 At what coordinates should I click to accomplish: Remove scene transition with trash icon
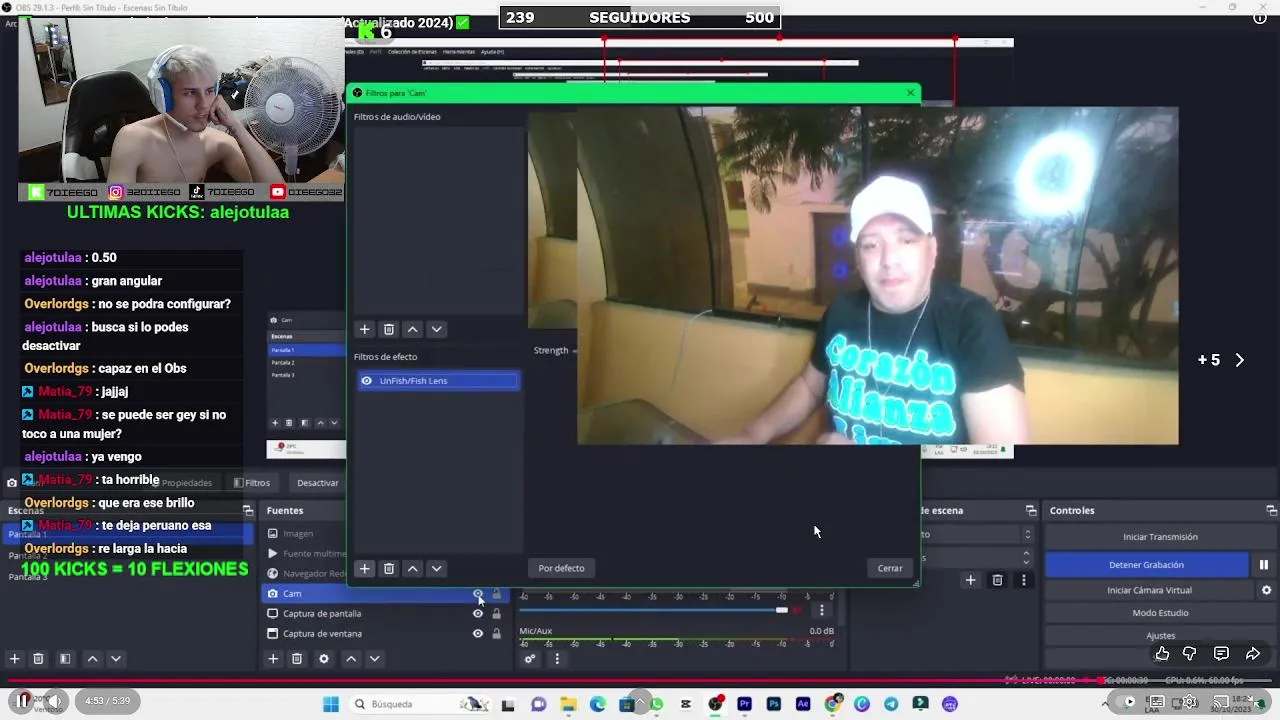click(997, 580)
